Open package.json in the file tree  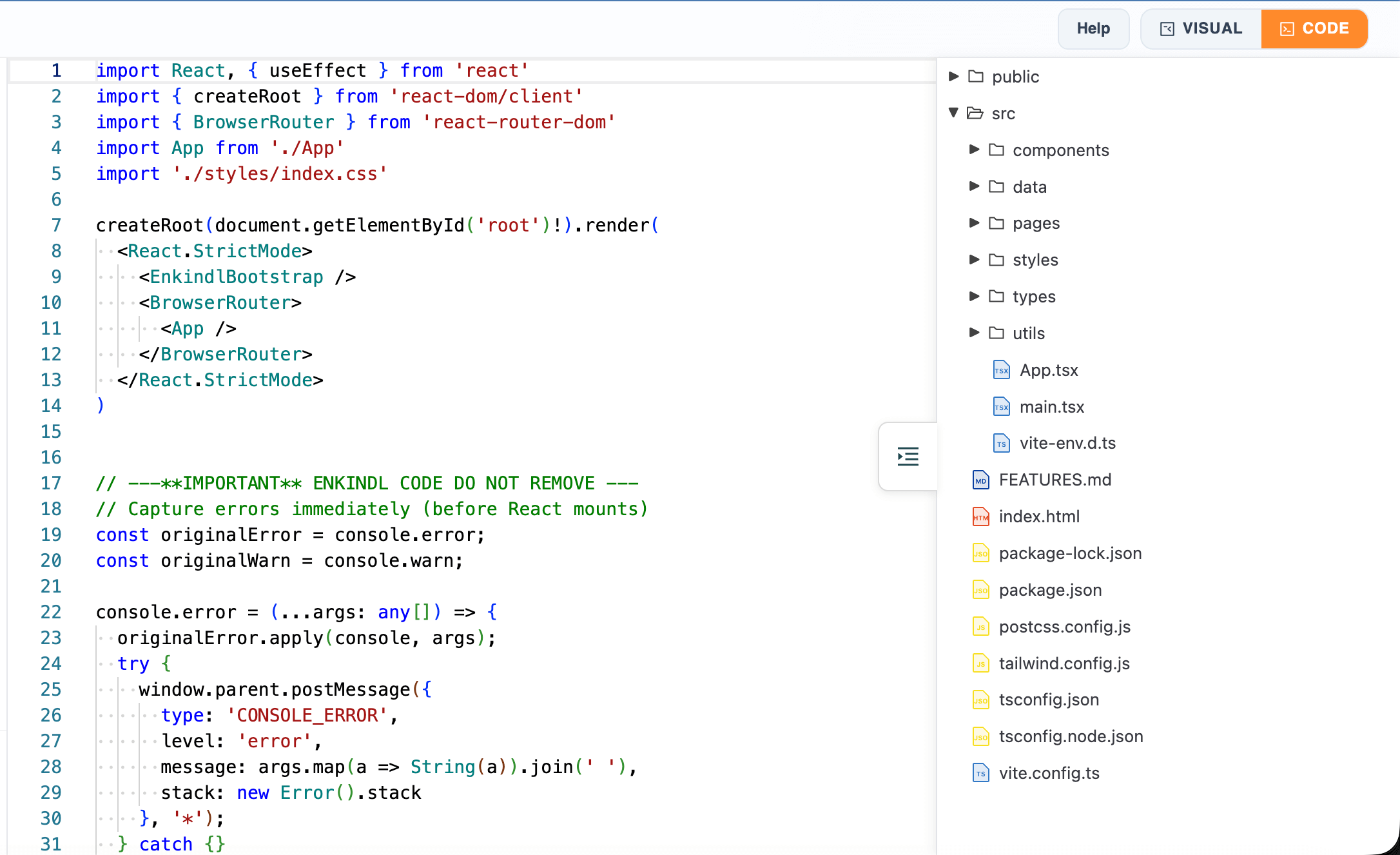pos(1050,590)
